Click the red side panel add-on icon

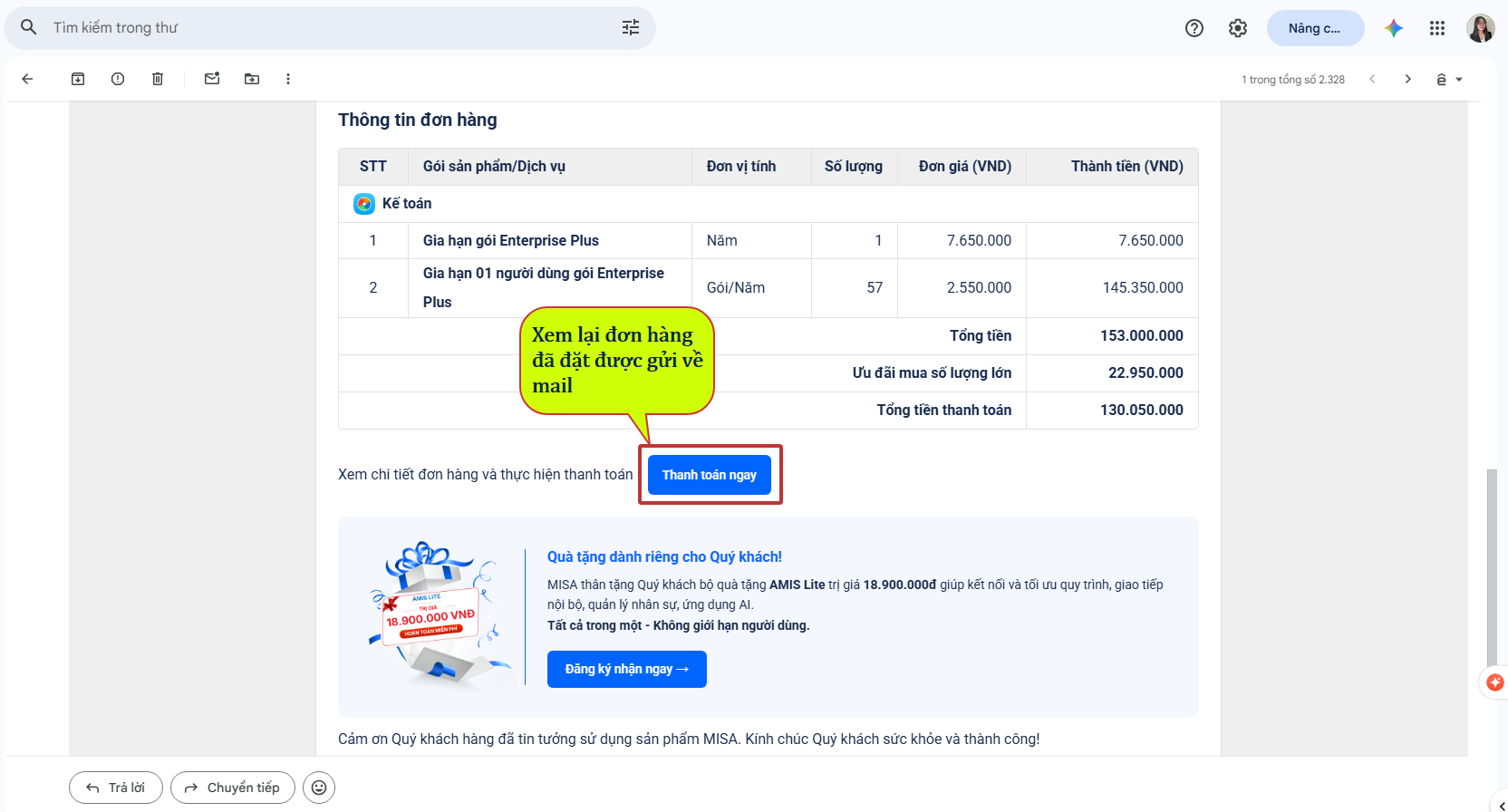1495,682
